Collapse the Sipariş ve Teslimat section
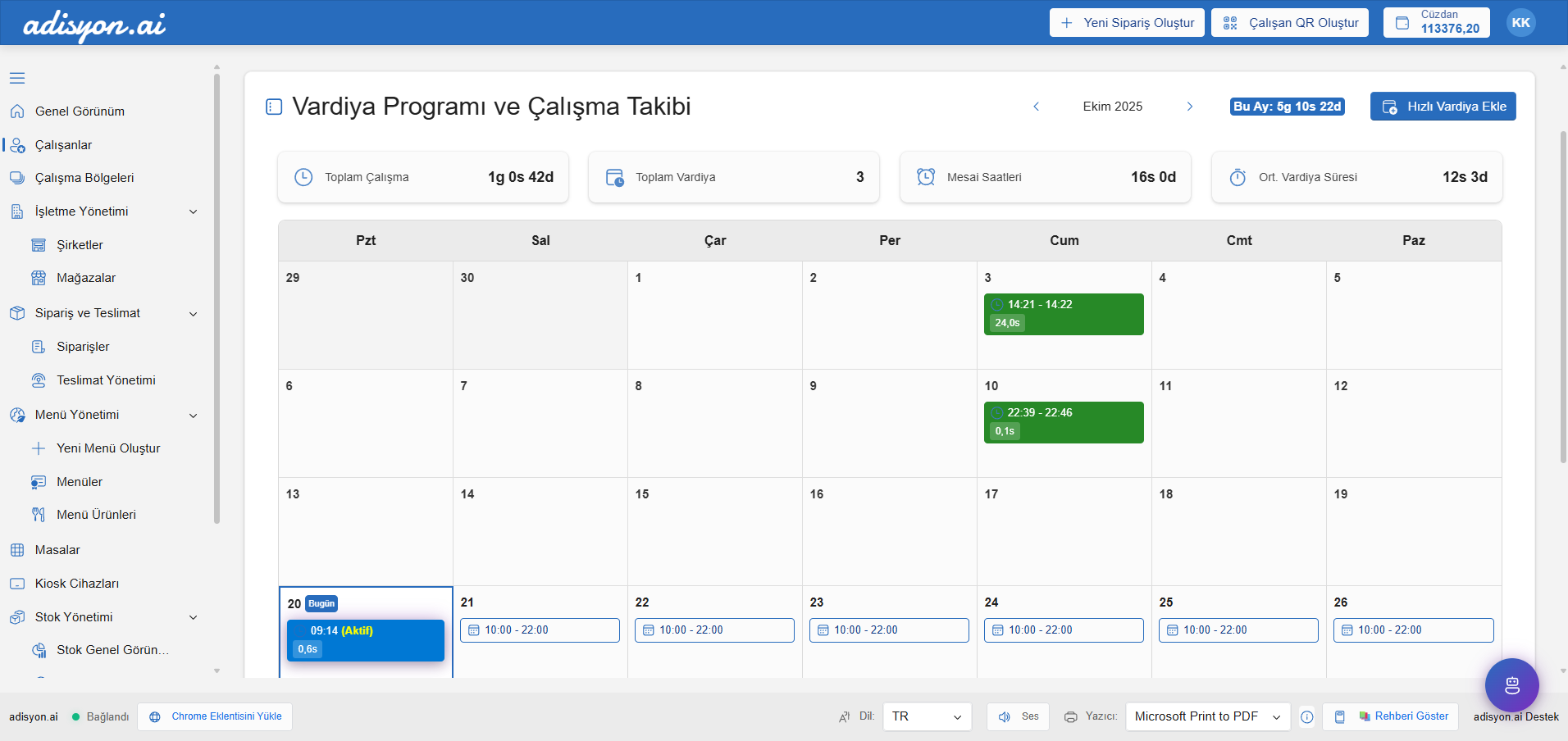1568x741 pixels. [x=194, y=314]
